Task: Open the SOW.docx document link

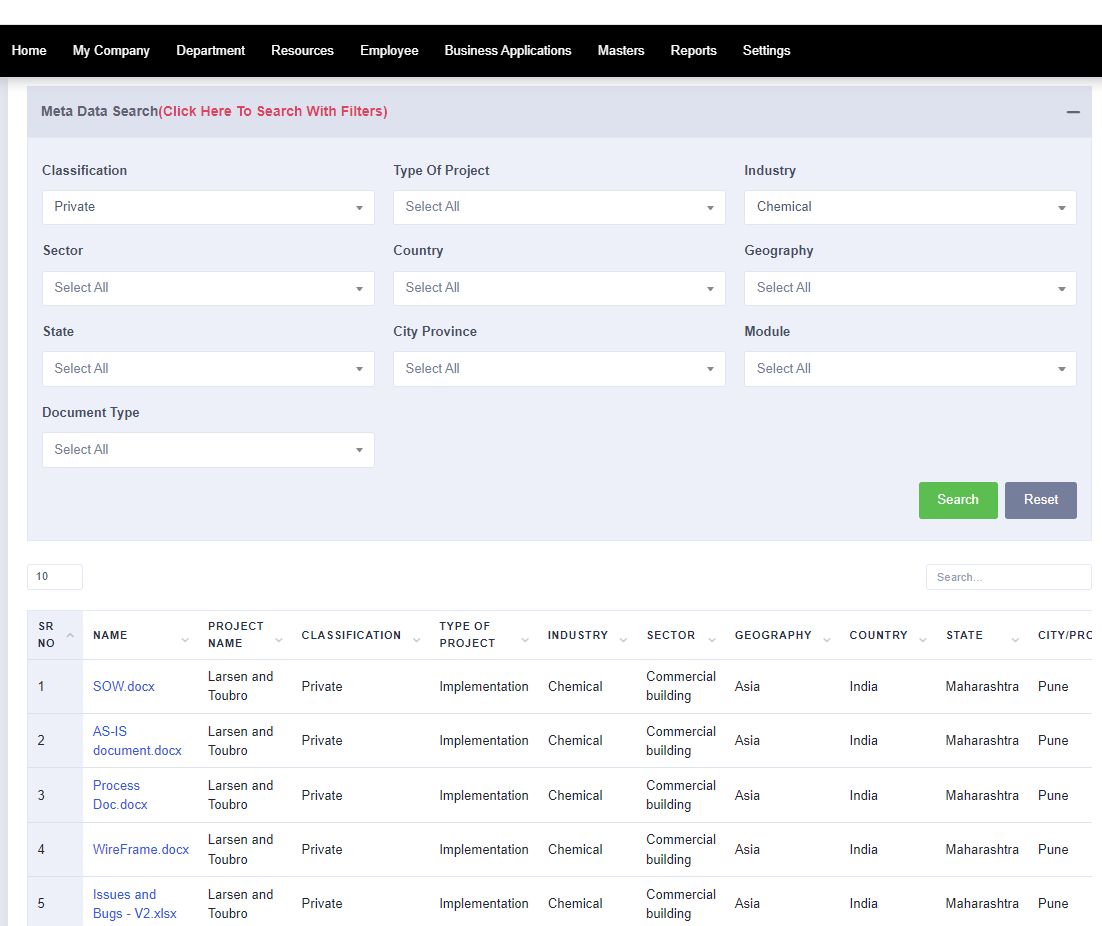Action: (123, 686)
